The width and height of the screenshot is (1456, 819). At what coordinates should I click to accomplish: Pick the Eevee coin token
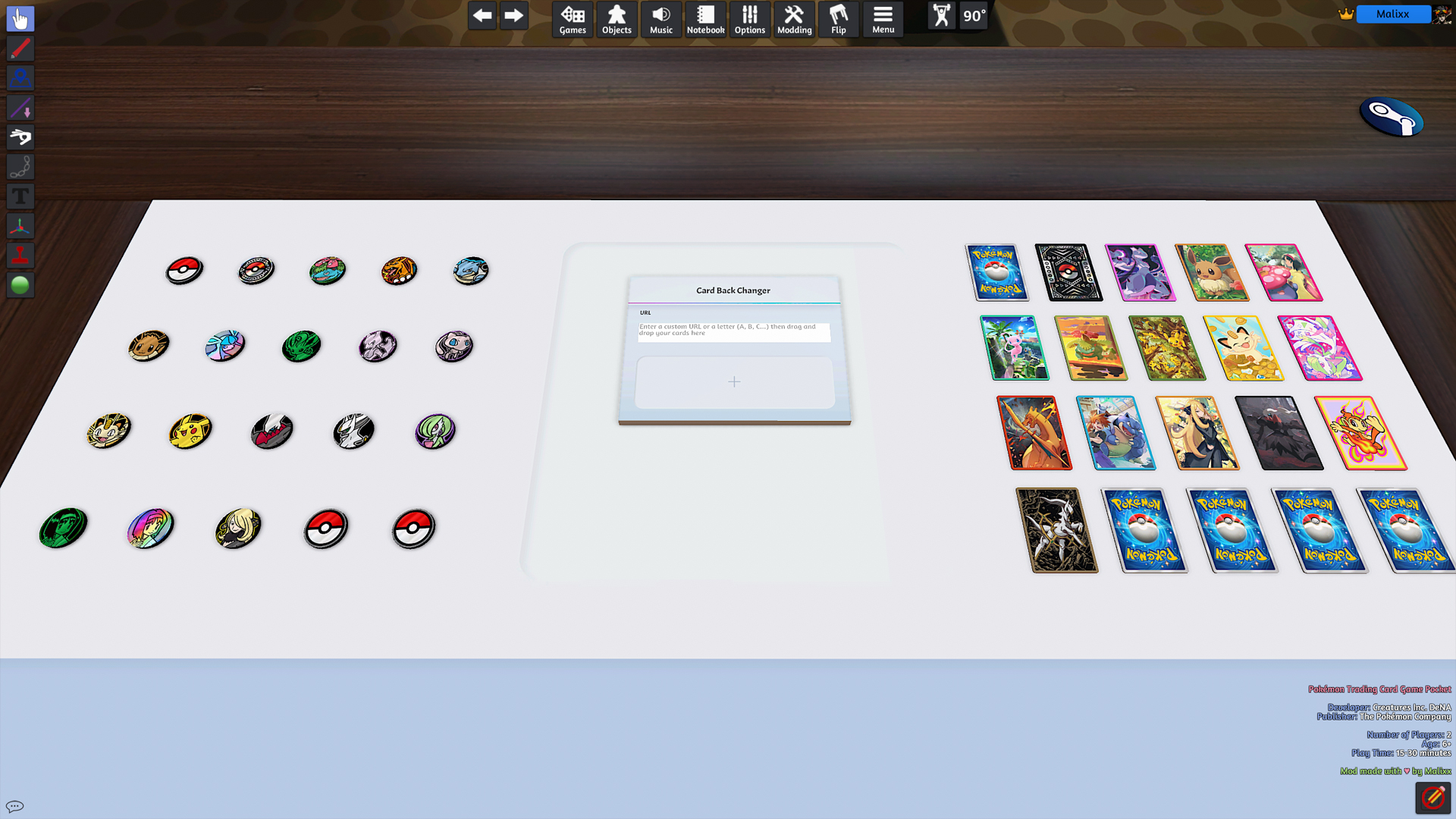149,346
